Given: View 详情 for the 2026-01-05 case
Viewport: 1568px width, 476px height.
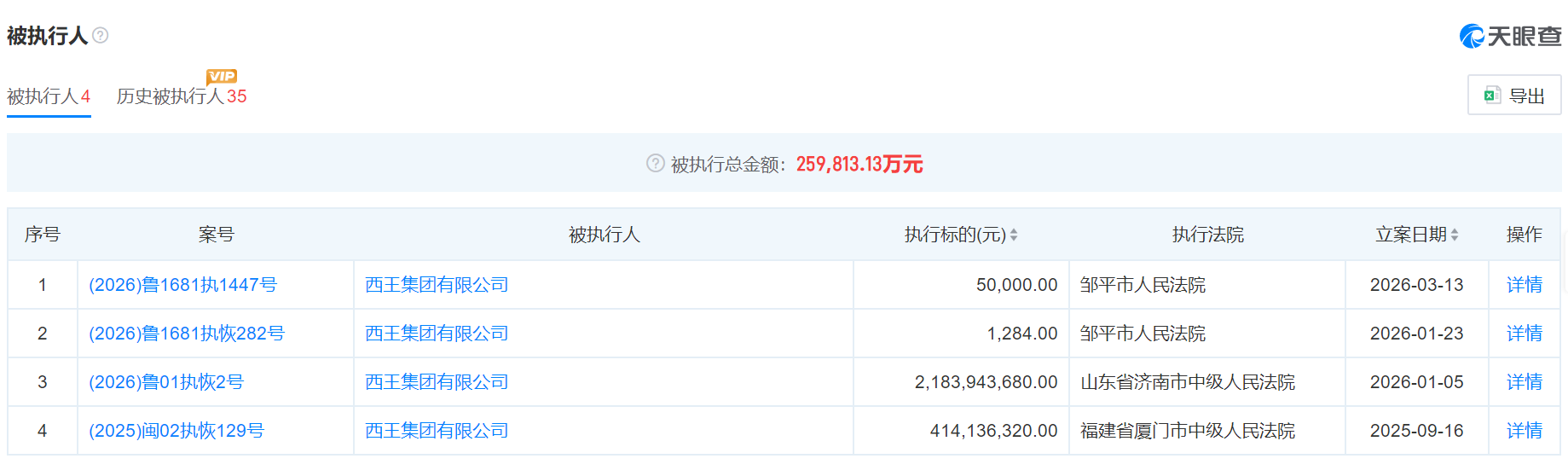Looking at the screenshot, I should 1524,382.
